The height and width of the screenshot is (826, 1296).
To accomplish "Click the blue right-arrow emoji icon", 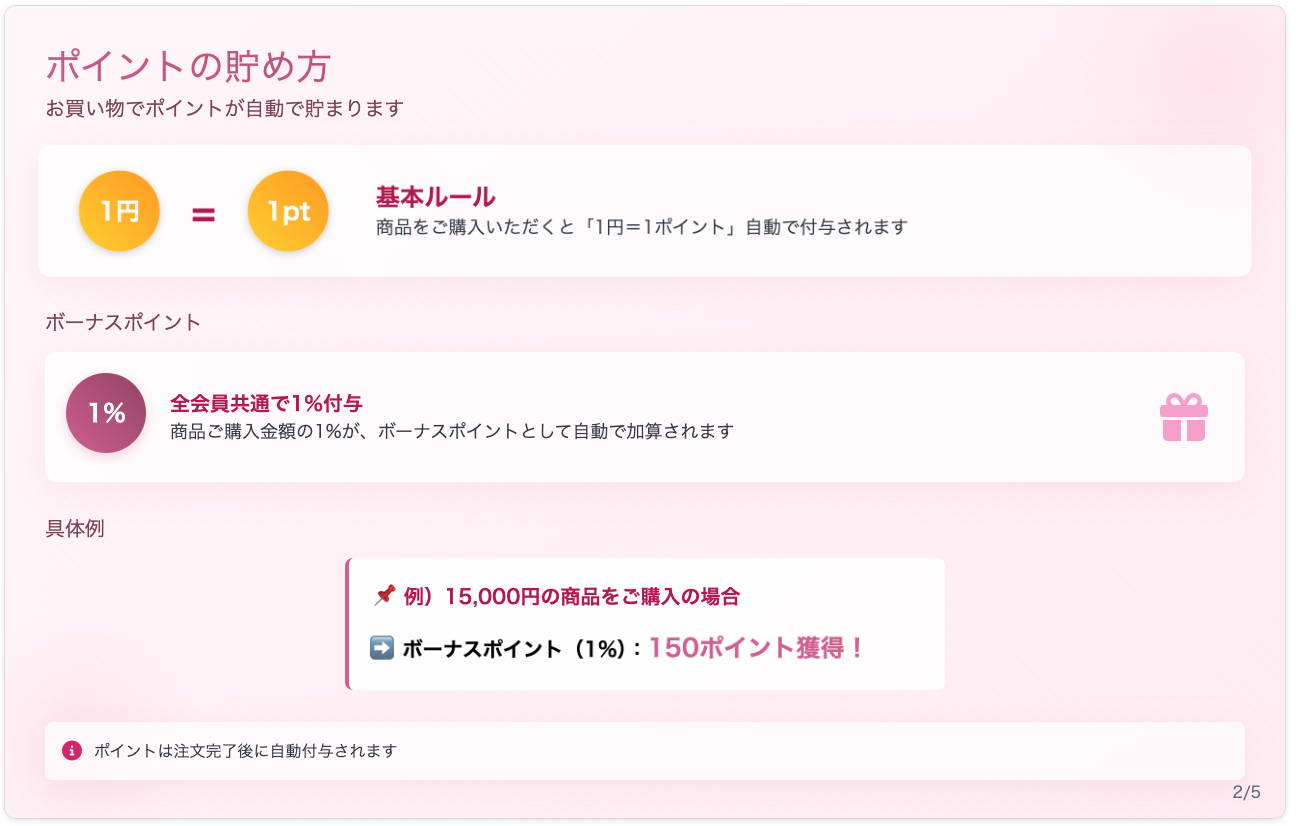I will click(x=382, y=648).
